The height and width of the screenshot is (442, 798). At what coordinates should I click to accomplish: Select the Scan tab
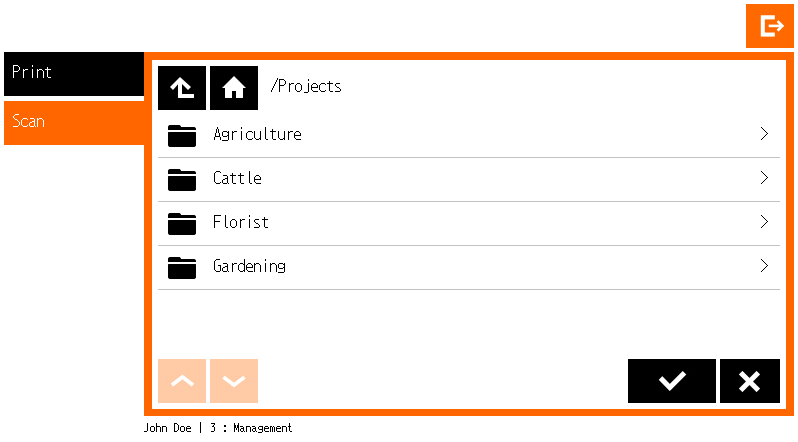(x=74, y=122)
